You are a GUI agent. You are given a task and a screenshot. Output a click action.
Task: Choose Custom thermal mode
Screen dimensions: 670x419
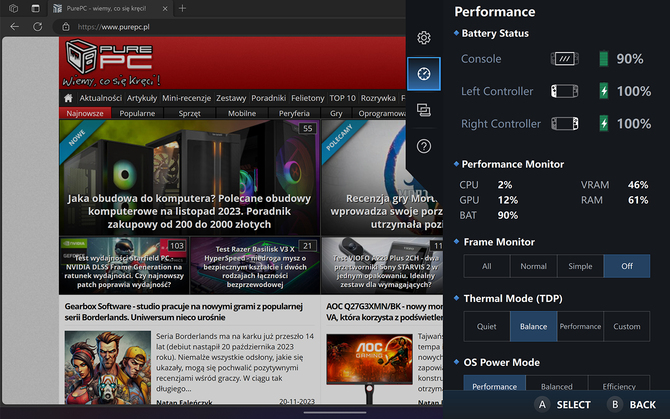[x=627, y=326]
